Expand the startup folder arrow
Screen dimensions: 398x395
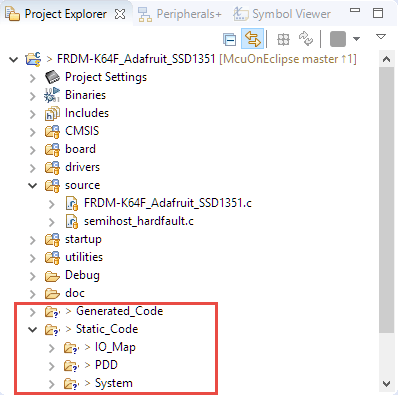(33, 240)
